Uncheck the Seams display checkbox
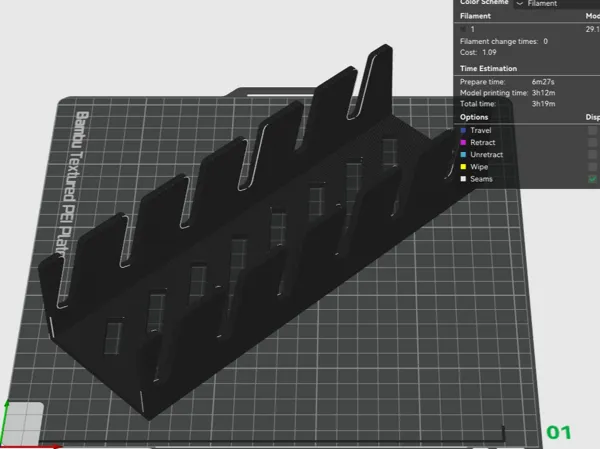This screenshot has width=600, height=449. (592, 179)
